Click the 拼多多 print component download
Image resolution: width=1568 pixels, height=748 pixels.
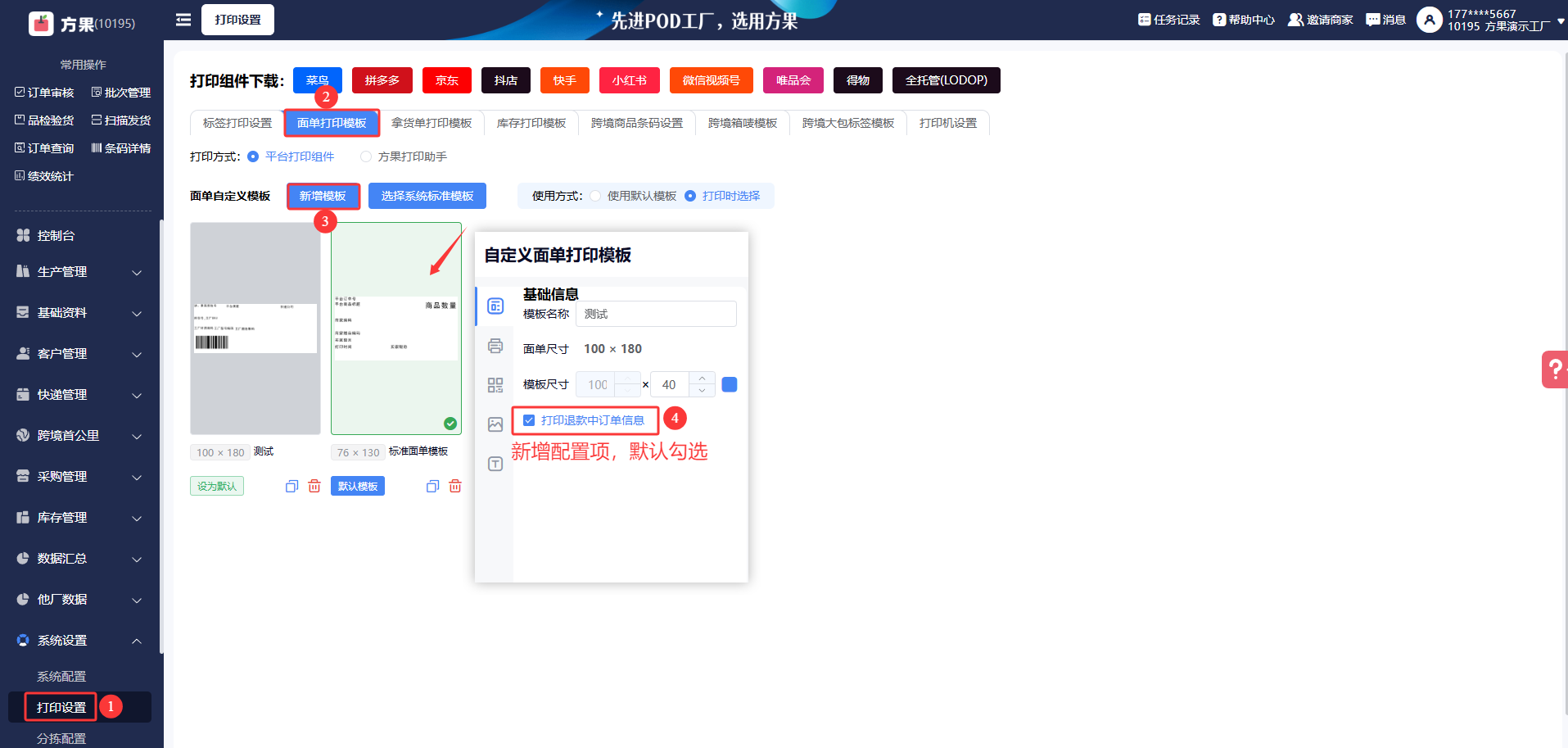pyautogui.click(x=382, y=80)
